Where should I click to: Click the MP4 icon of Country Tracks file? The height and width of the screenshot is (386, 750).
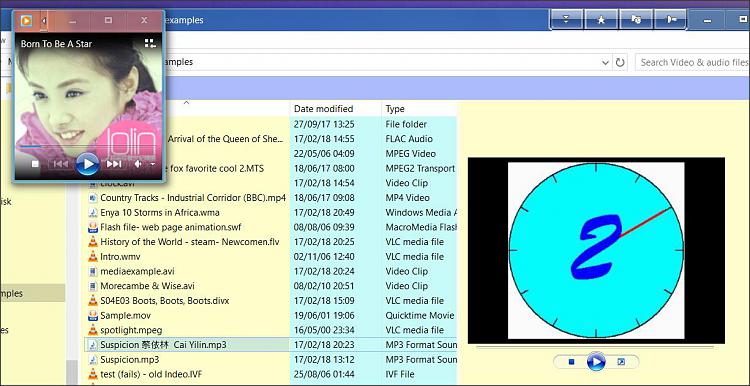tap(93, 198)
